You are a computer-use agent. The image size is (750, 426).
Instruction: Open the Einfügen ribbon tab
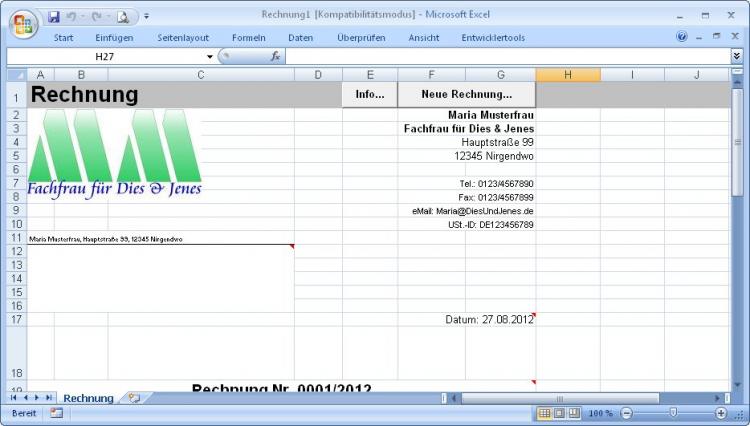[114, 37]
